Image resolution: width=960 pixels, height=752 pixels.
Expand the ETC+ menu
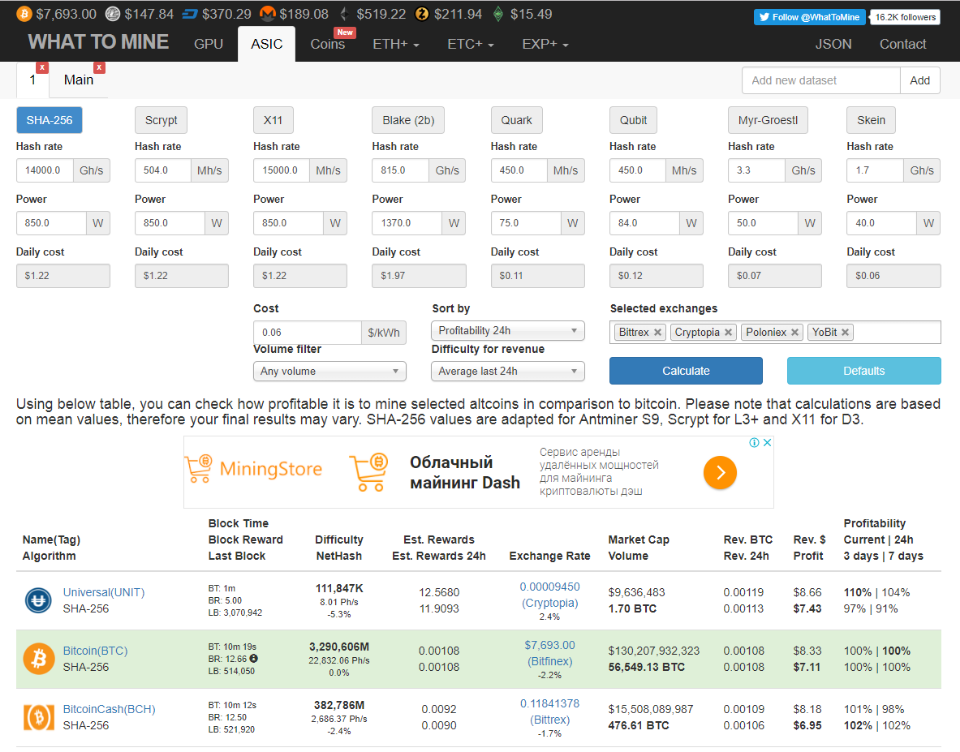(x=470, y=44)
